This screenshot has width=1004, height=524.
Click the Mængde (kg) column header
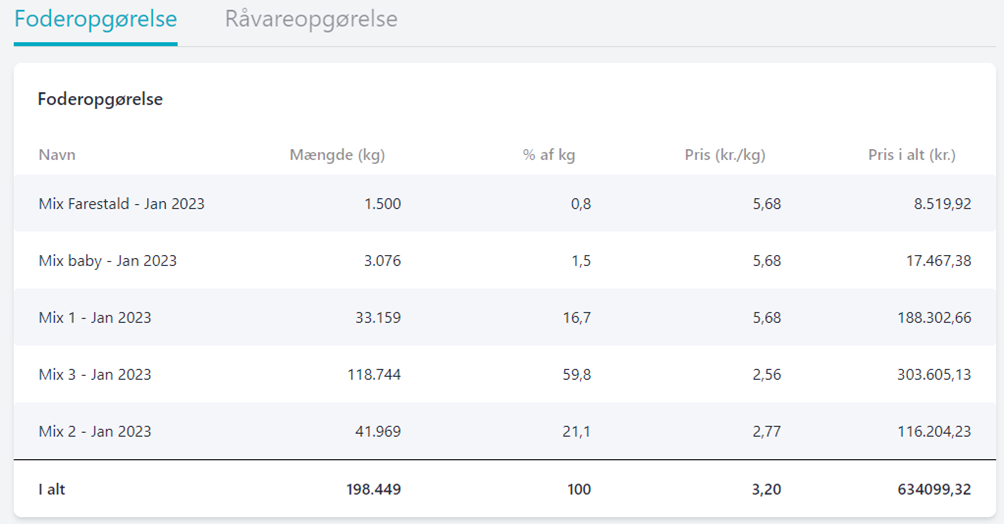[x=337, y=155]
